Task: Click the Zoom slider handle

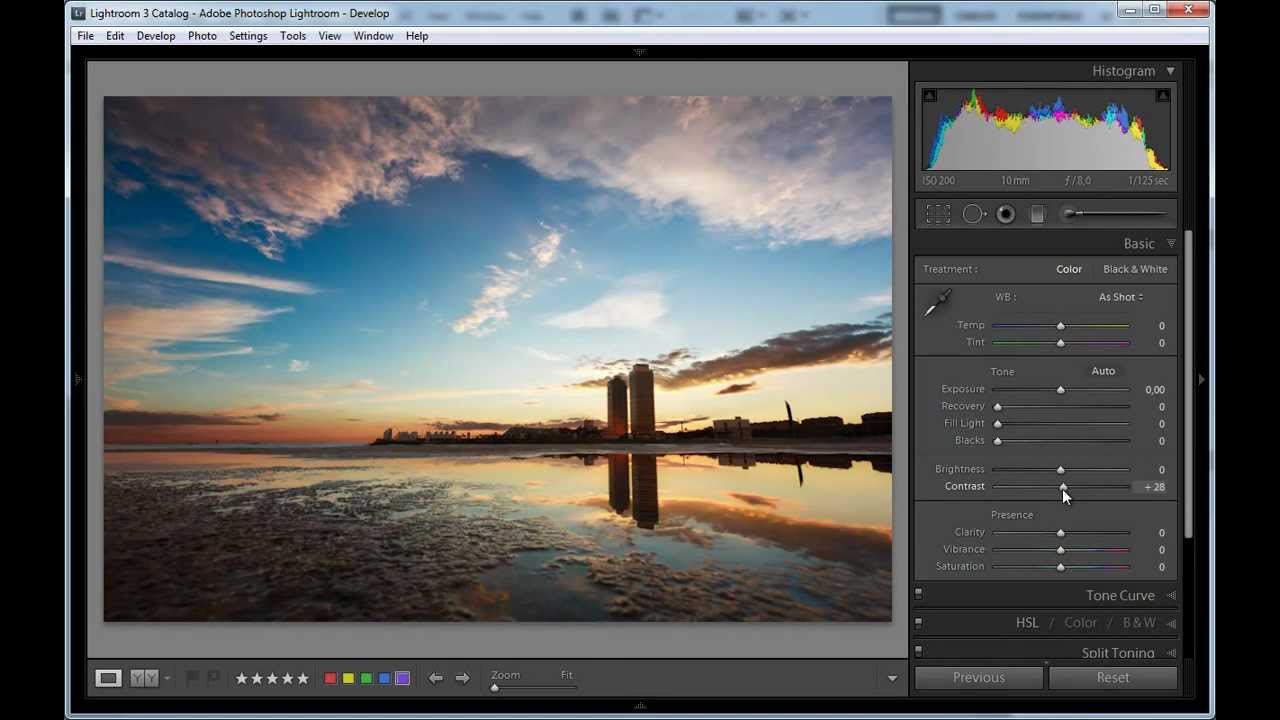Action: (494, 688)
